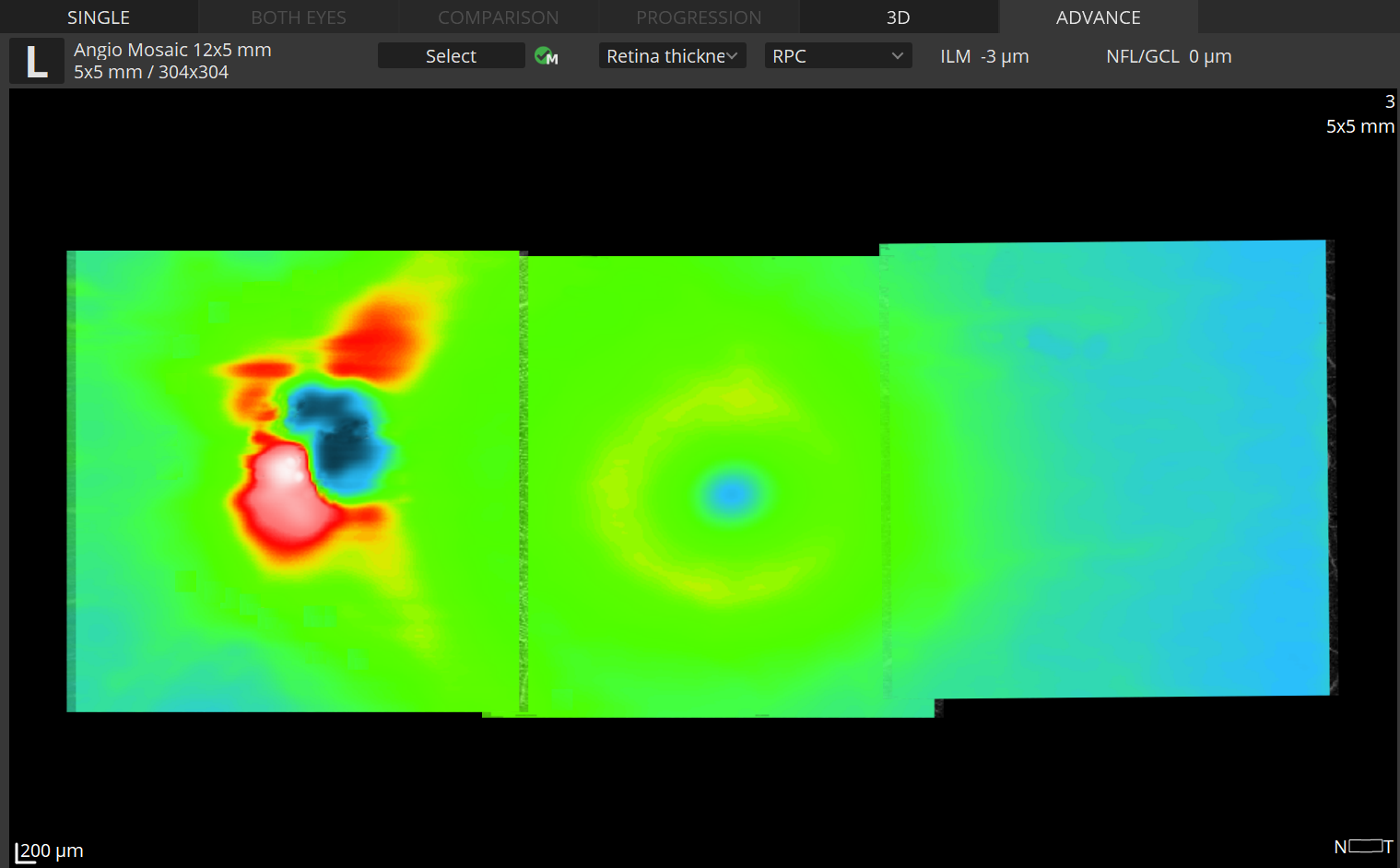Click the N-T orientation indicator
1400x868 pixels.
1363,846
